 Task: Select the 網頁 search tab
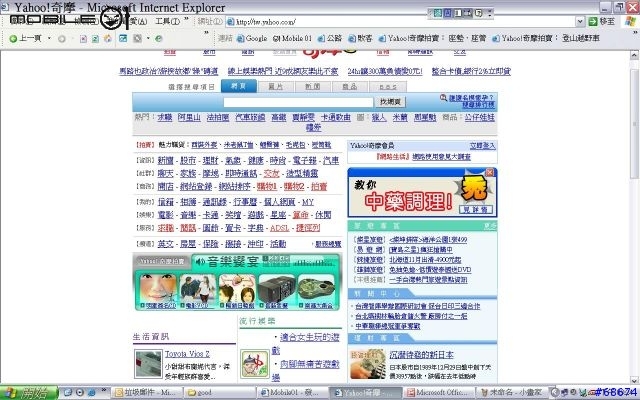pos(239,86)
